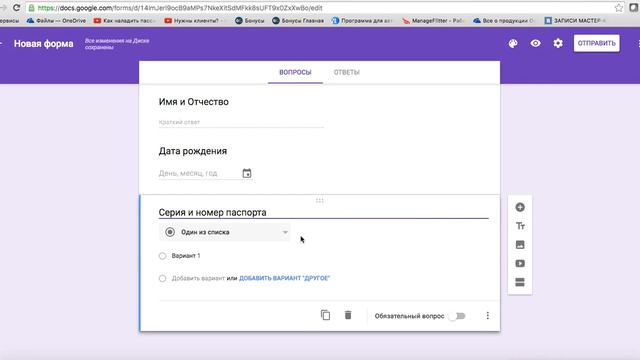The width and height of the screenshot is (640, 360).
Task: Open the Бонусы Главная bookmark
Action: pyautogui.click(x=298, y=20)
